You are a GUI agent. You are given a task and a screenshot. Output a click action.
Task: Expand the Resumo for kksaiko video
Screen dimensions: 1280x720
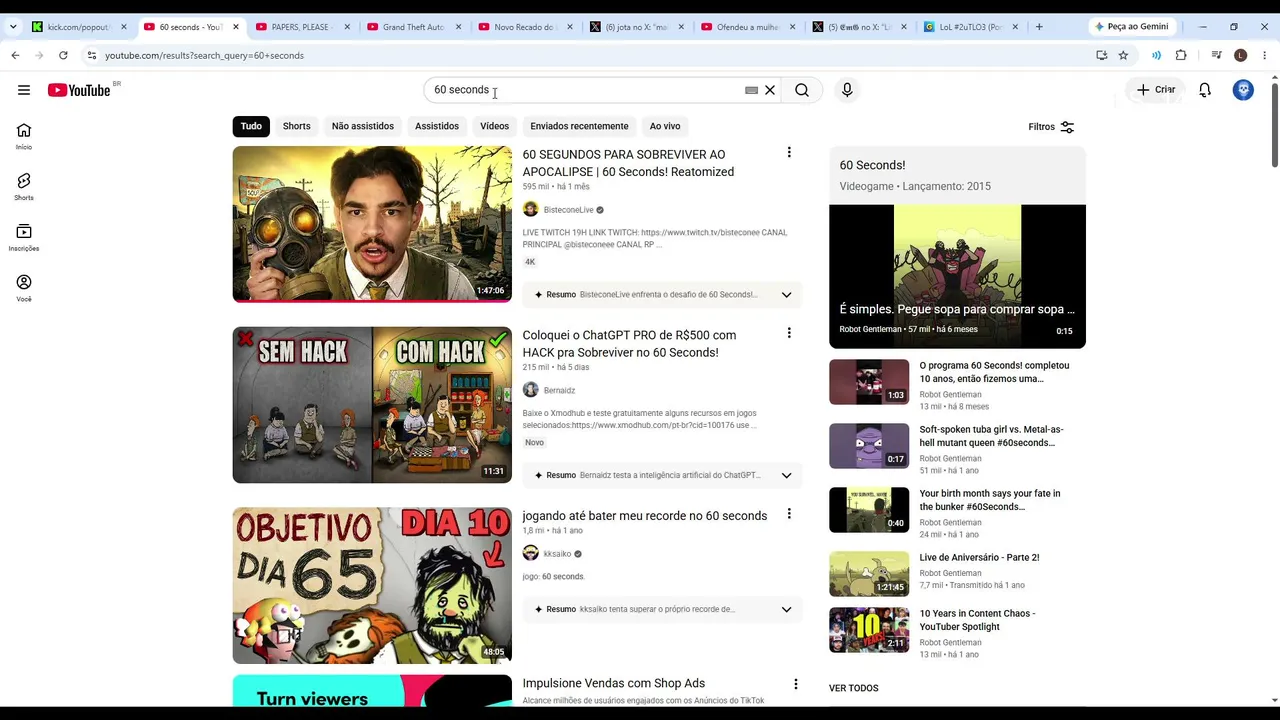pyautogui.click(x=786, y=609)
